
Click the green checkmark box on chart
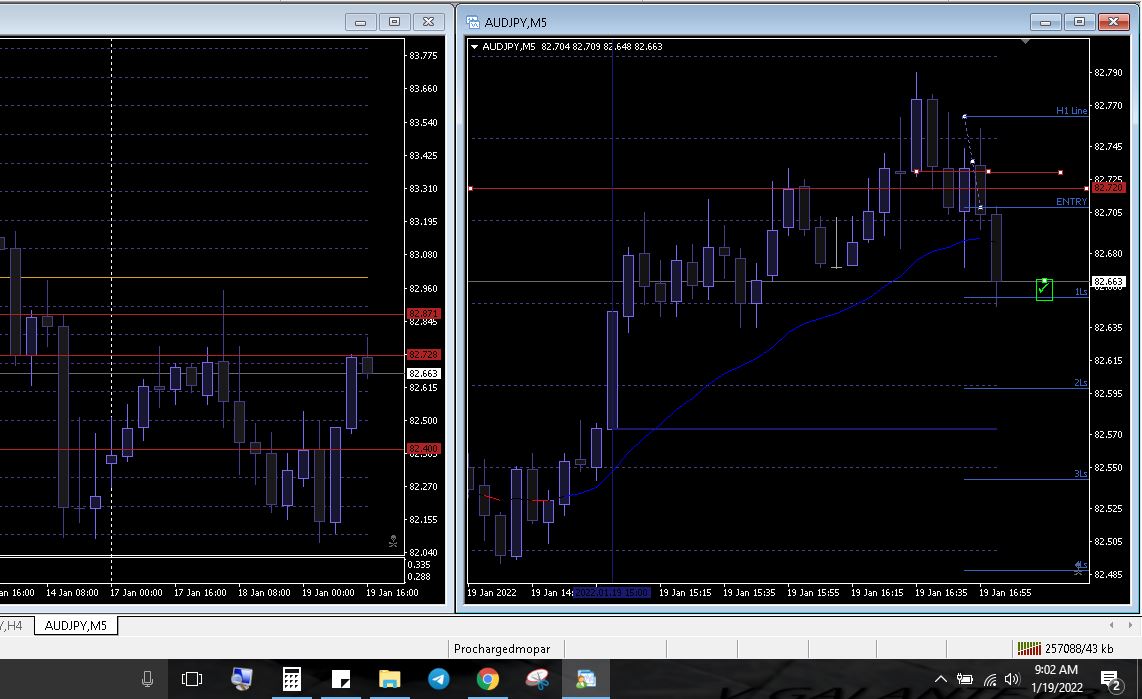coord(1044,289)
